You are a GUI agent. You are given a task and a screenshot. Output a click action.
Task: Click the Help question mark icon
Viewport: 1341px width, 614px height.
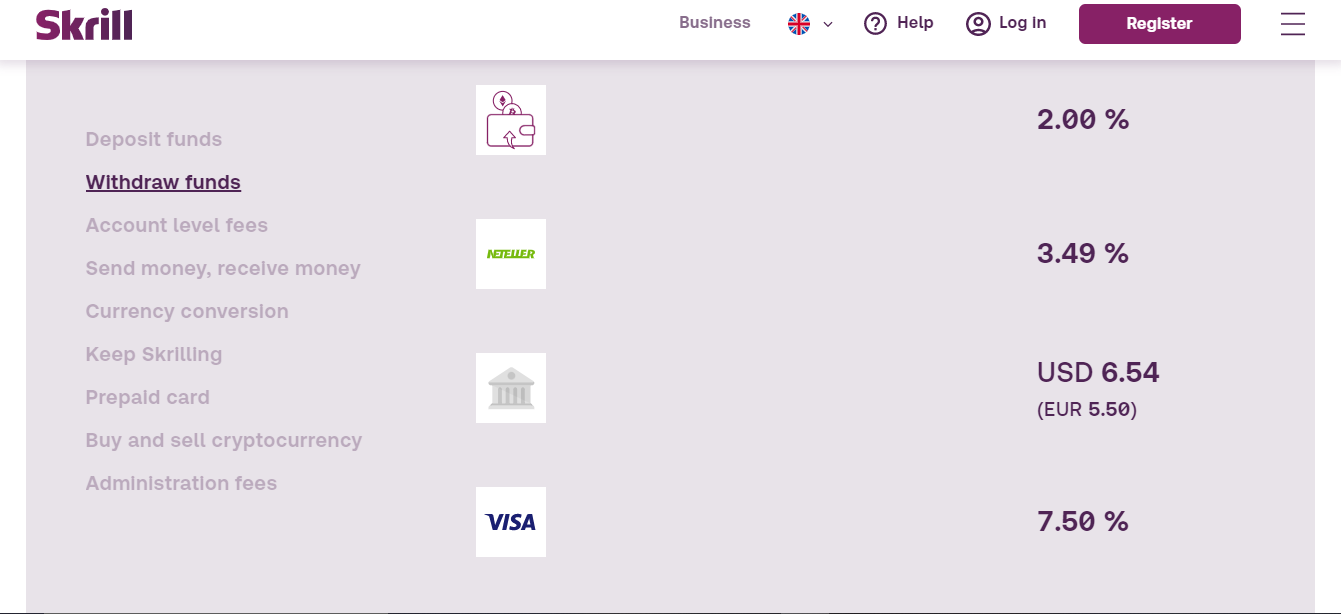coord(876,24)
